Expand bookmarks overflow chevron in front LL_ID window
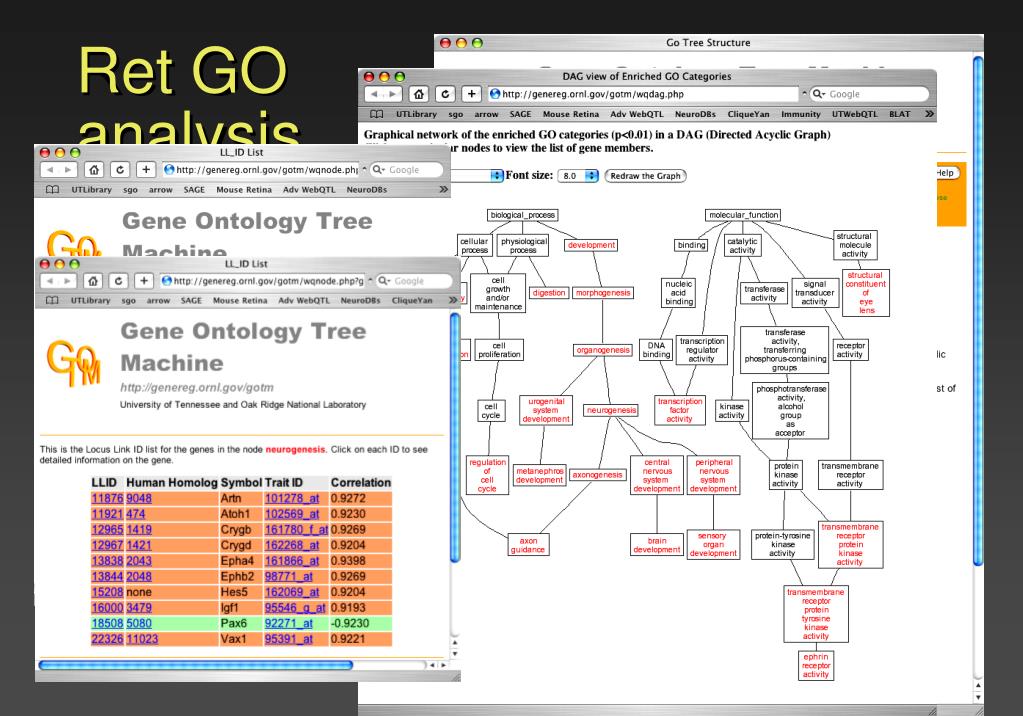The width and height of the screenshot is (1023, 716). pyautogui.click(x=453, y=300)
